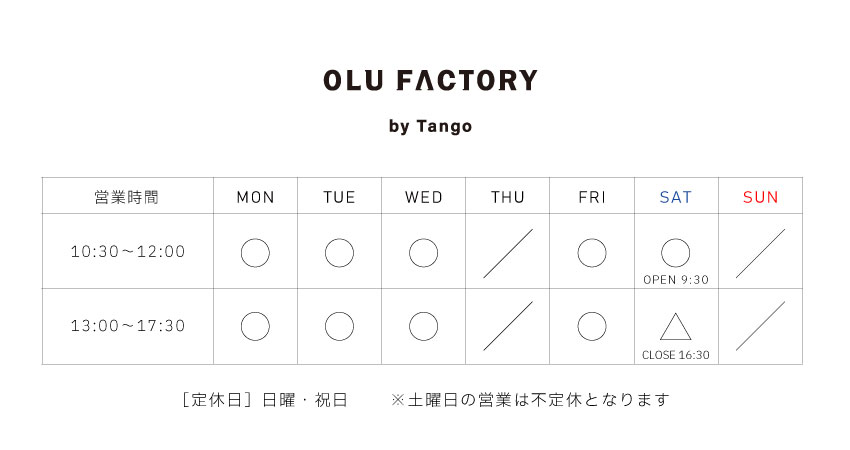This screenshot has height=450, width=850.
Task: Click the "by Tango" subtitle
Action: 430,127
